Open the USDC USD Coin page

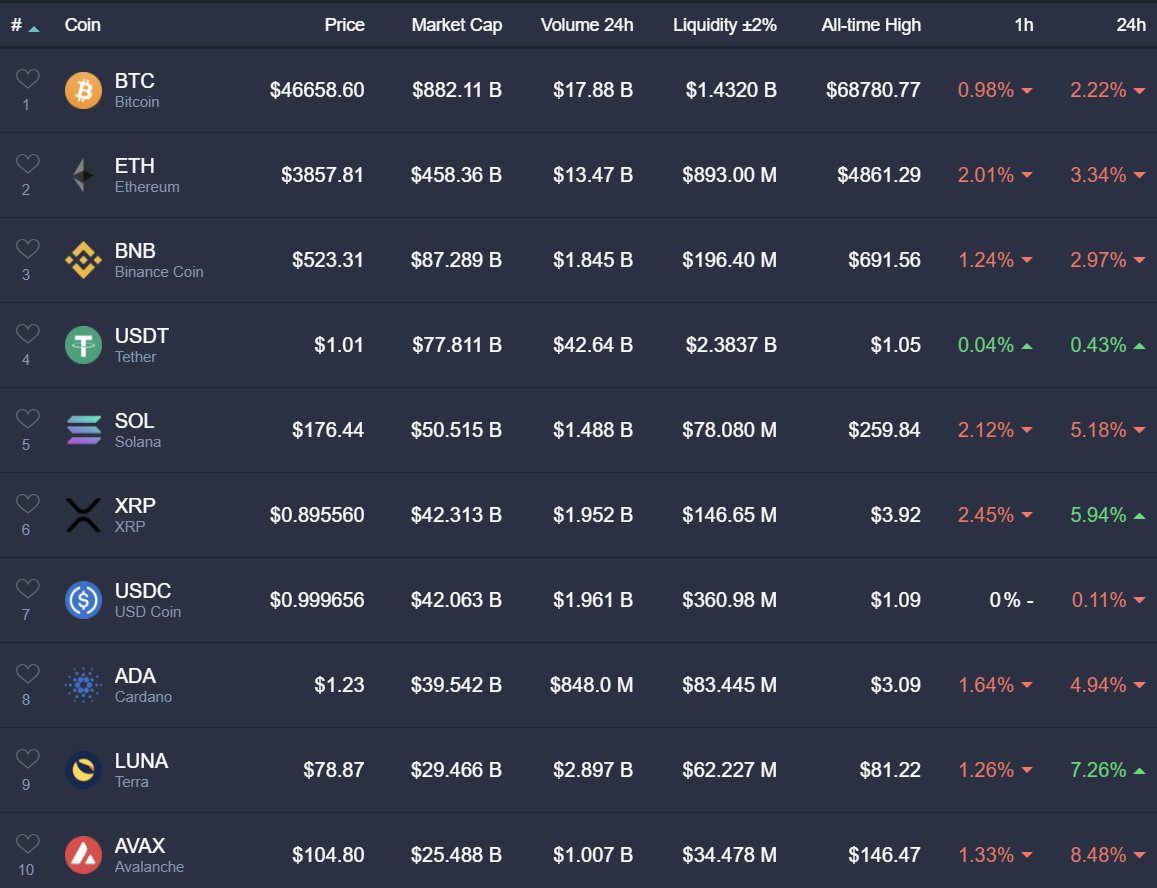(x=148, y=599)
